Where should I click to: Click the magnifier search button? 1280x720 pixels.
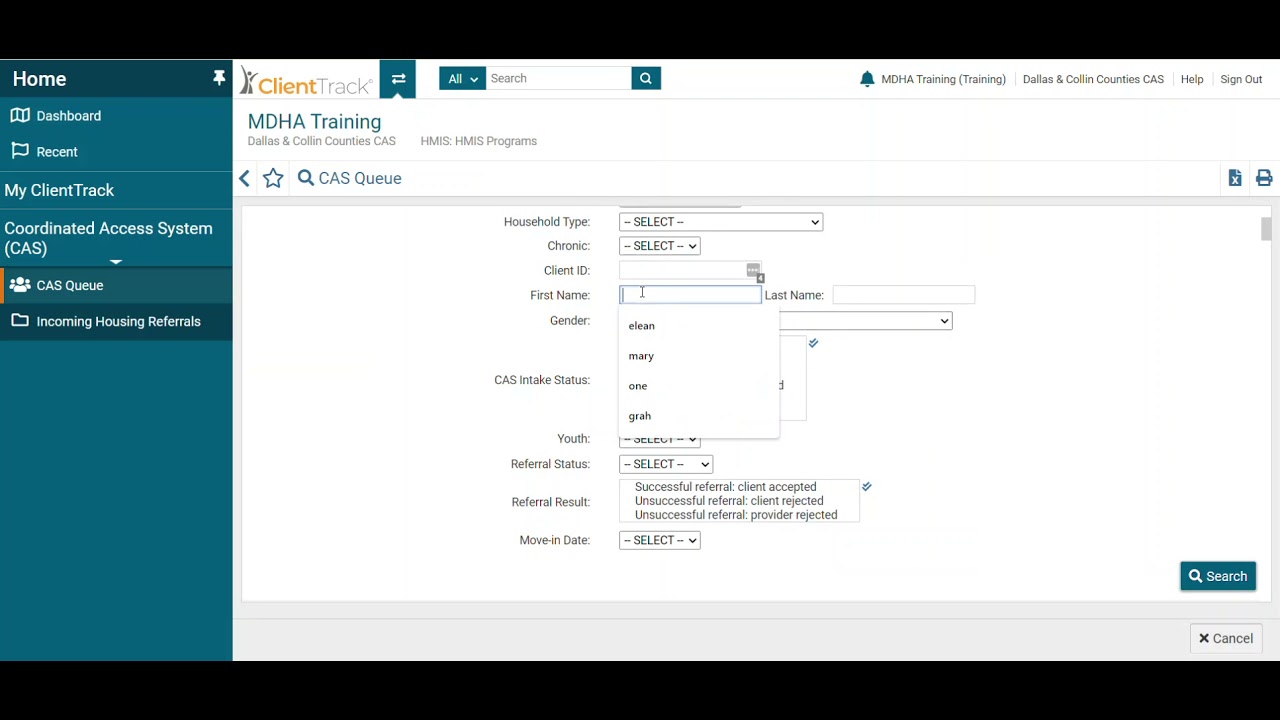(646, 79)
